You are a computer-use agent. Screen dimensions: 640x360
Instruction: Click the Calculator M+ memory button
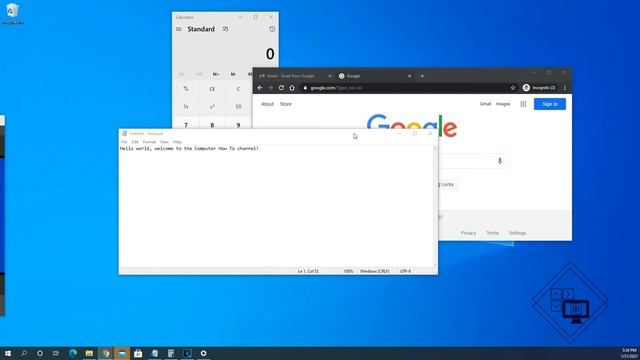coord(216,74)
